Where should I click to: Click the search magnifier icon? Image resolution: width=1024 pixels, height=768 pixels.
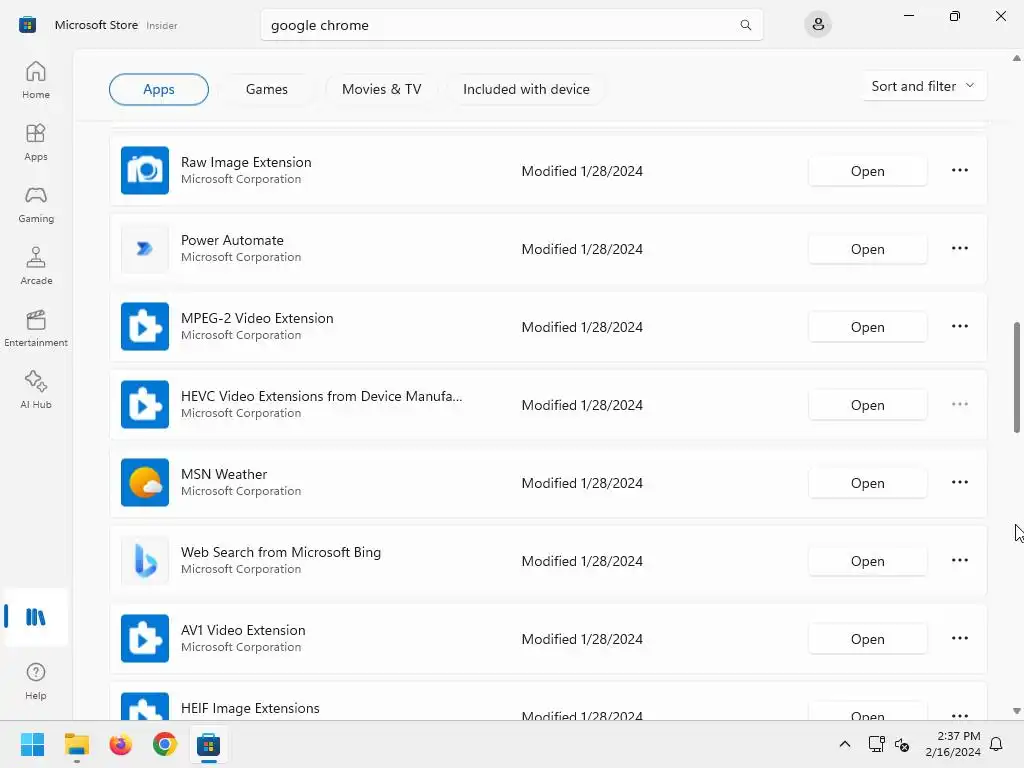pos(745,25)
